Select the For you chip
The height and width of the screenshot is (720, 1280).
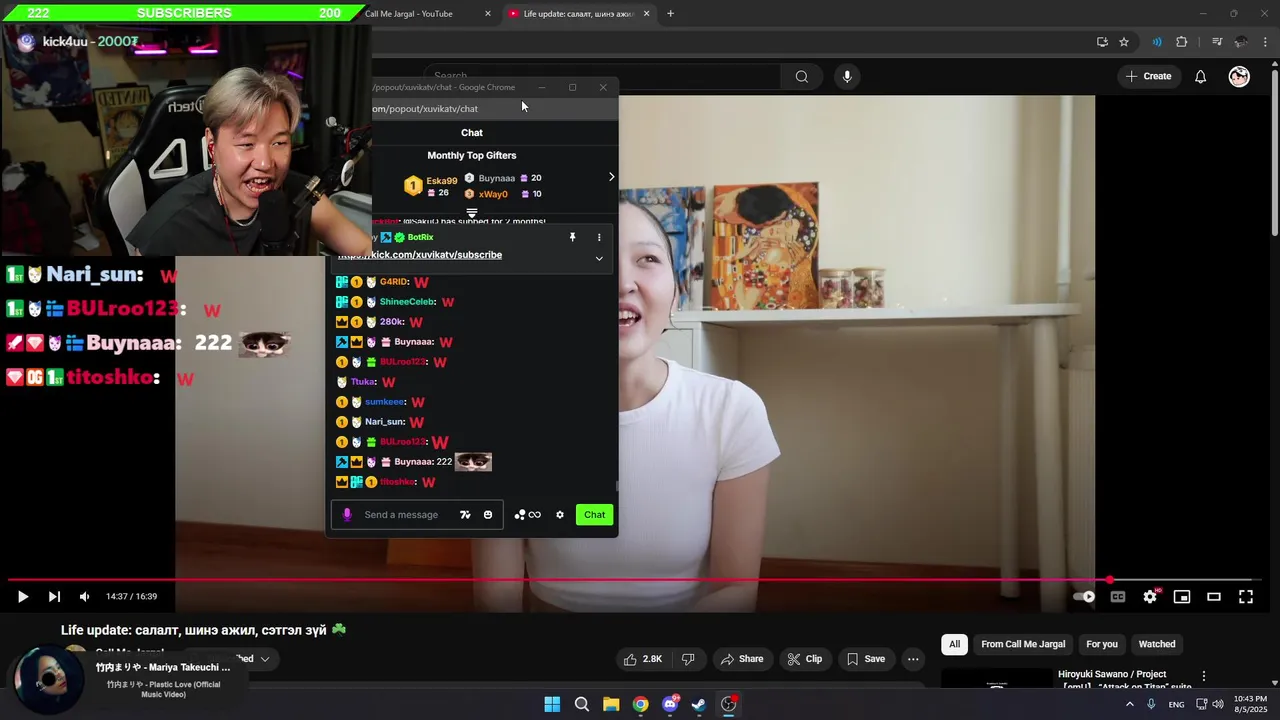1102,644
